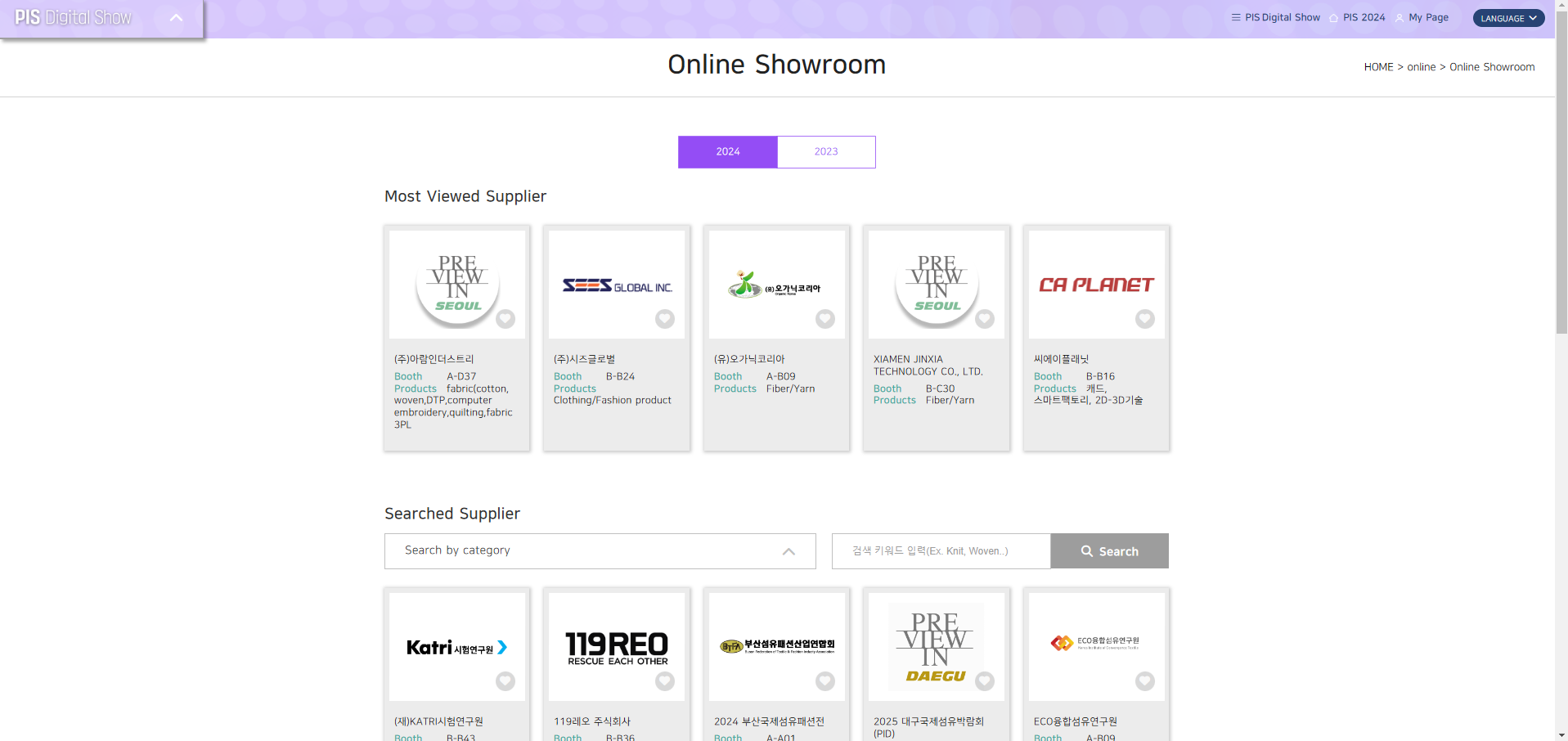Viewport: 1568px width, 741px height.
Task: Open the SEES Global Inc. logo
Action: (617, 285)
